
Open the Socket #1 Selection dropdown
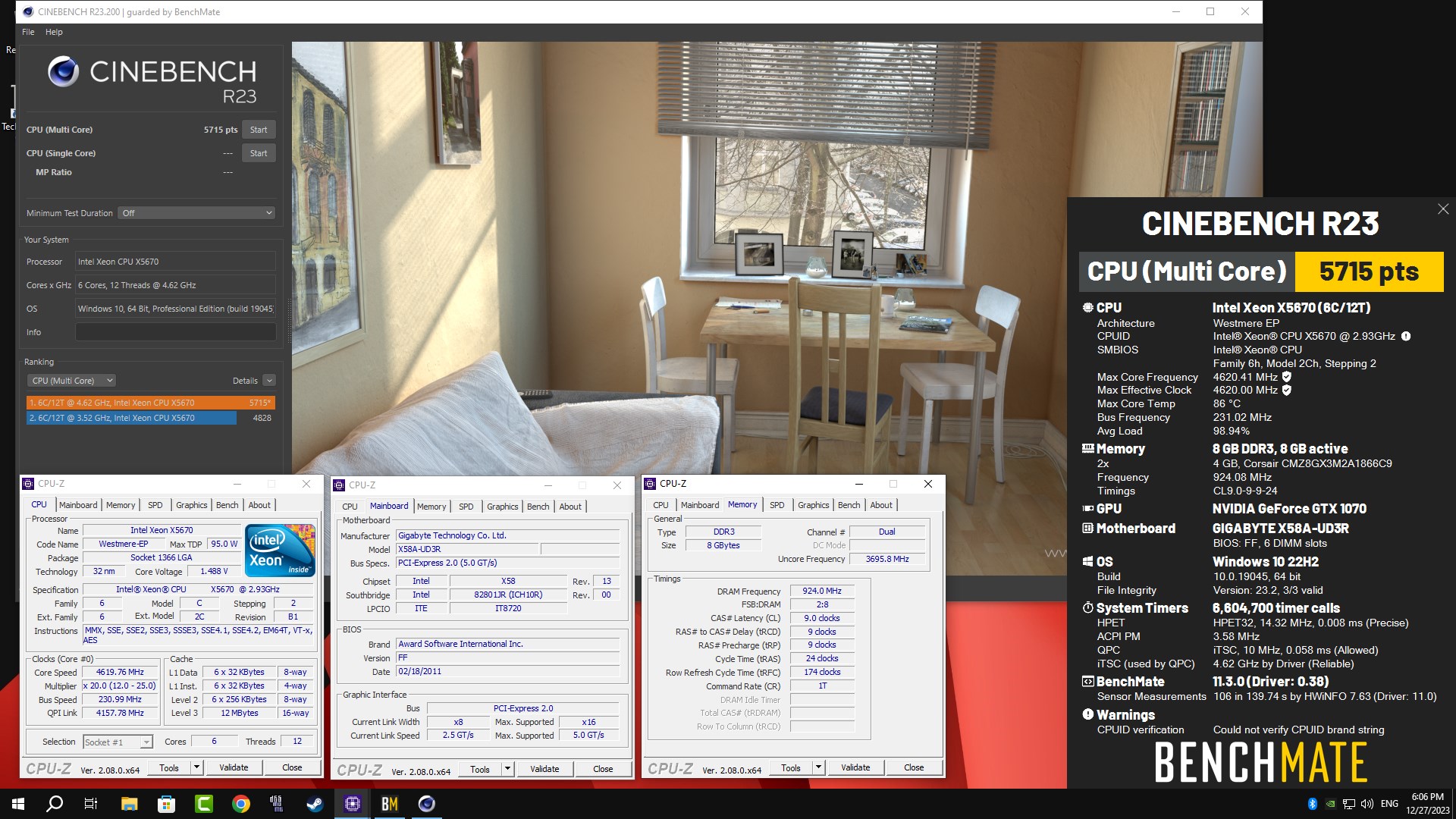118,742
